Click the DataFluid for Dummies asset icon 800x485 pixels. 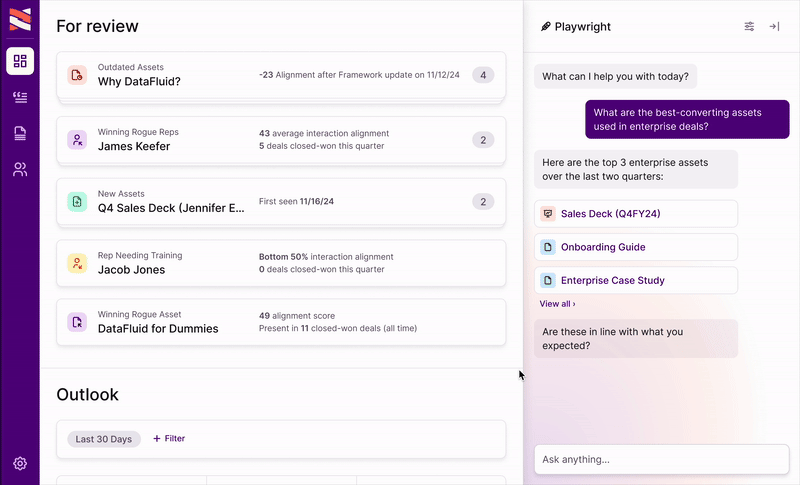click(x=77, y=321)
